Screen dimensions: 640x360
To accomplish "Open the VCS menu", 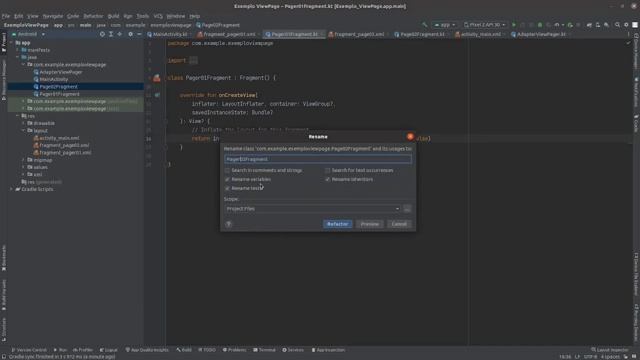I will [158, 16].
